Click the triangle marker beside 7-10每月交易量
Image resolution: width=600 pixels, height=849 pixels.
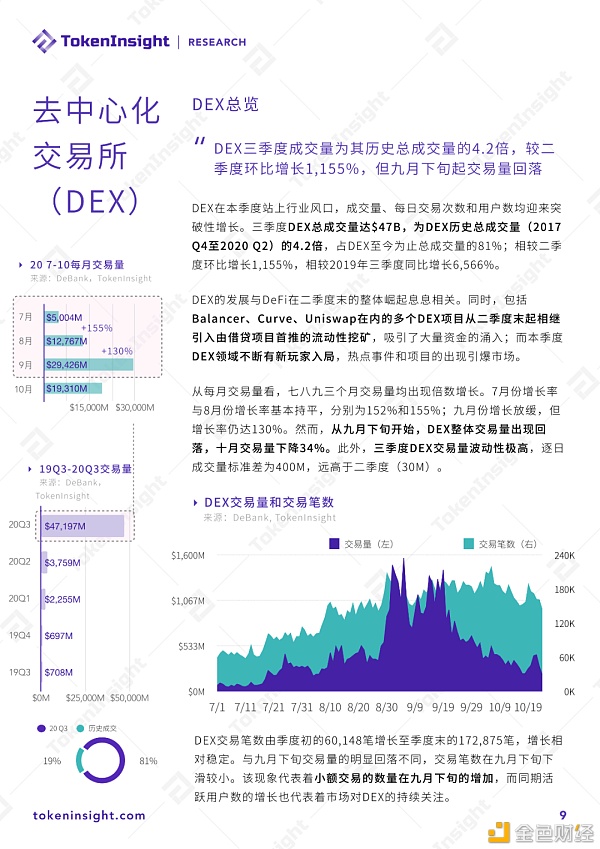click(22, 265)
